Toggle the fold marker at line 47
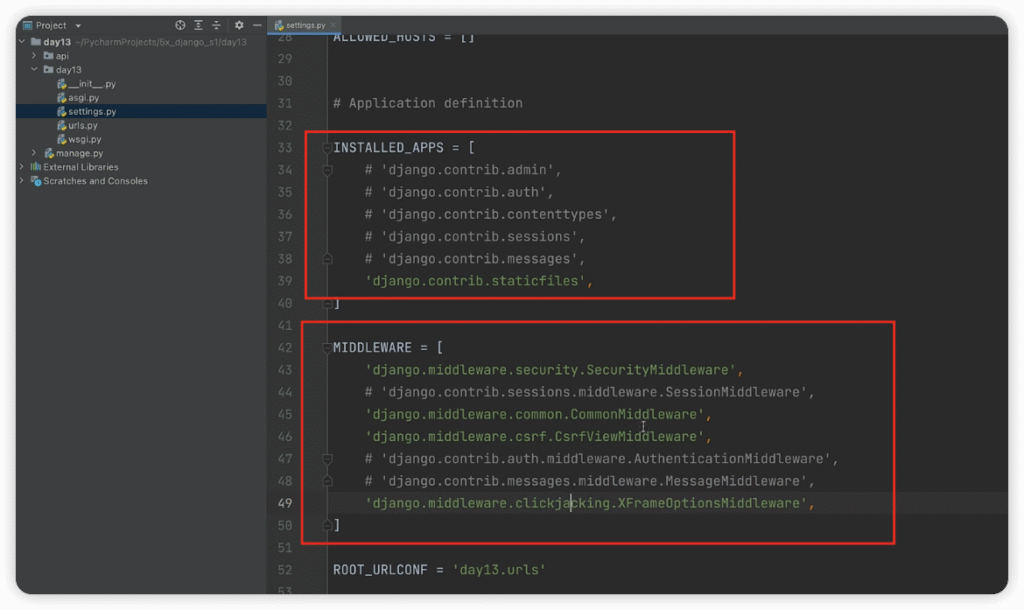Image resolution: width=1024 pixels, height=610 pixels. coord(326,459)
